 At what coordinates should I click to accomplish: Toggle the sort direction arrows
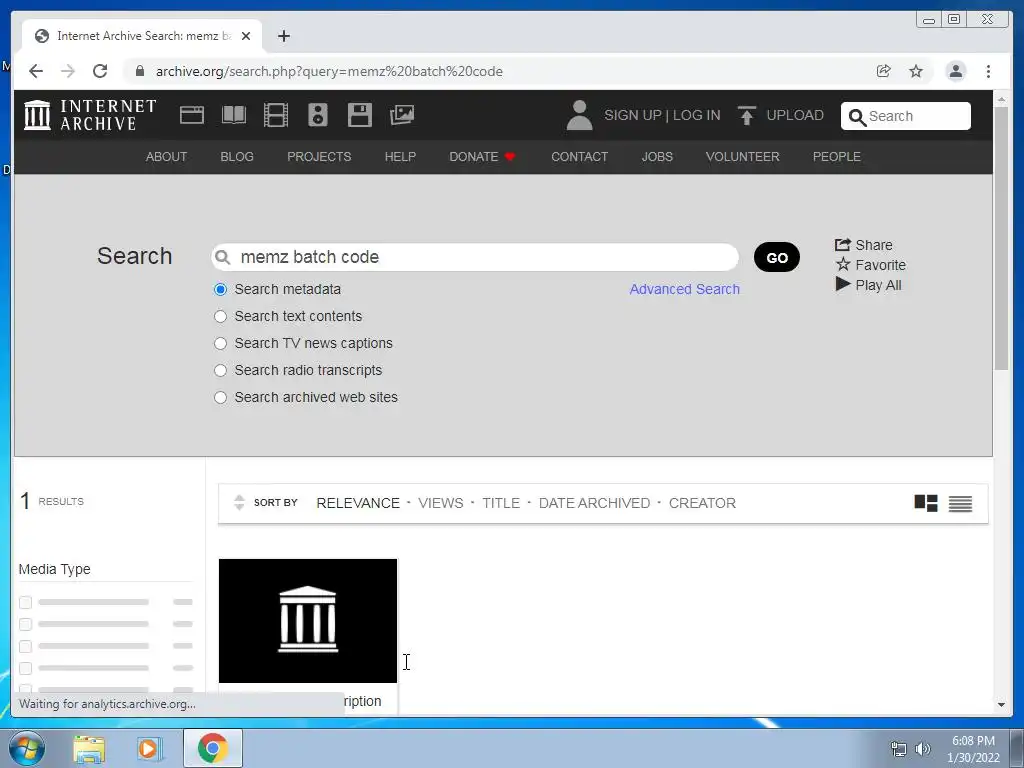(239, 502)
